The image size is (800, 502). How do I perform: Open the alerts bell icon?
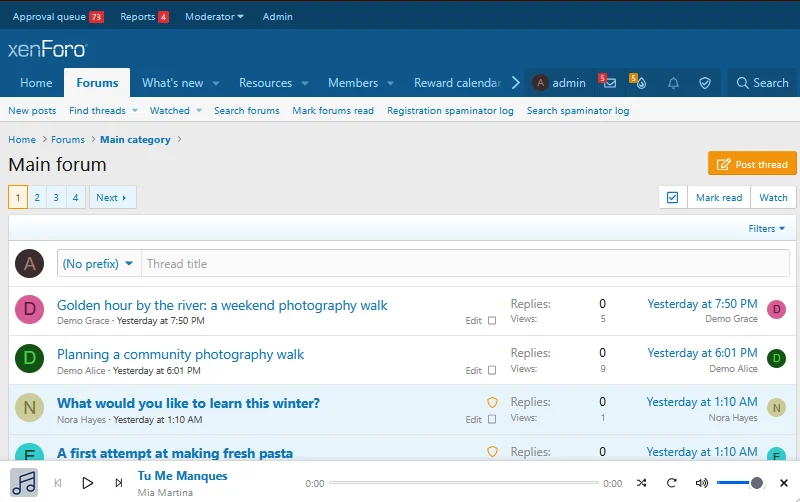pyautogui.click(x=673, y=83)
